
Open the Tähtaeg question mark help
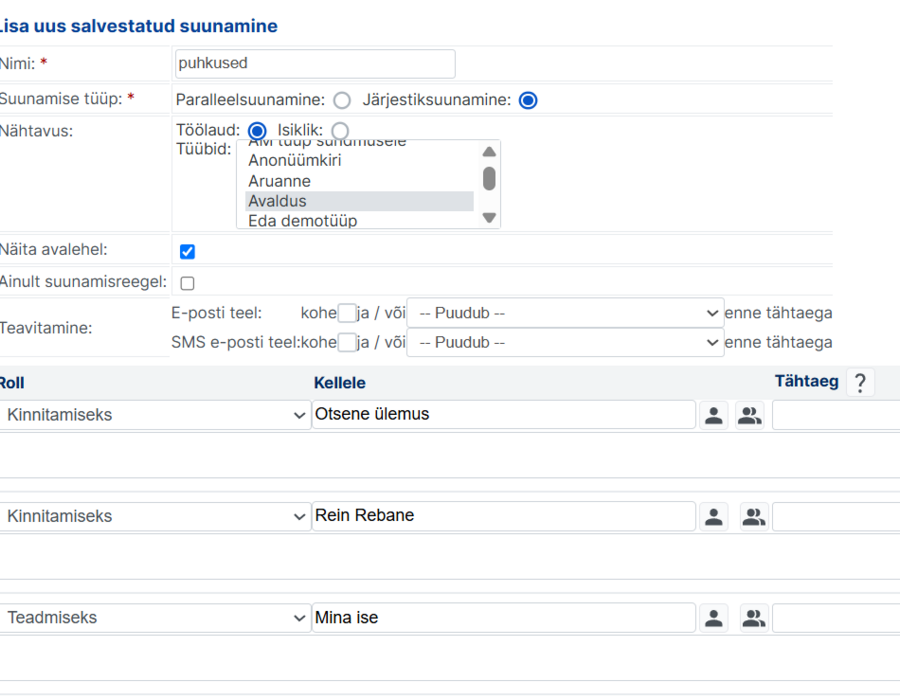pos(860,383)
